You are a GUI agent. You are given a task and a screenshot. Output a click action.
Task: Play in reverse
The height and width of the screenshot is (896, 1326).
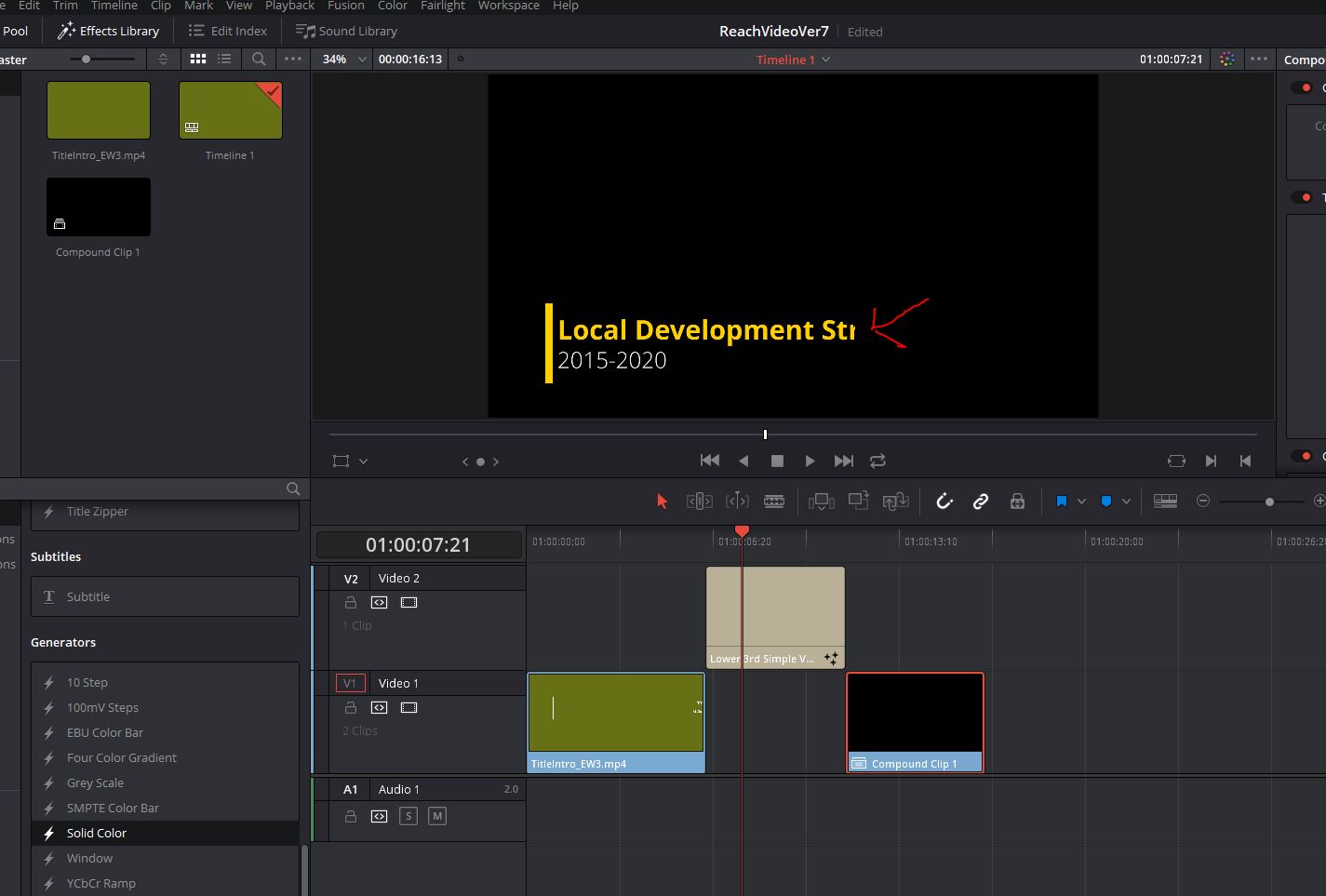click(x=743, y=461)
